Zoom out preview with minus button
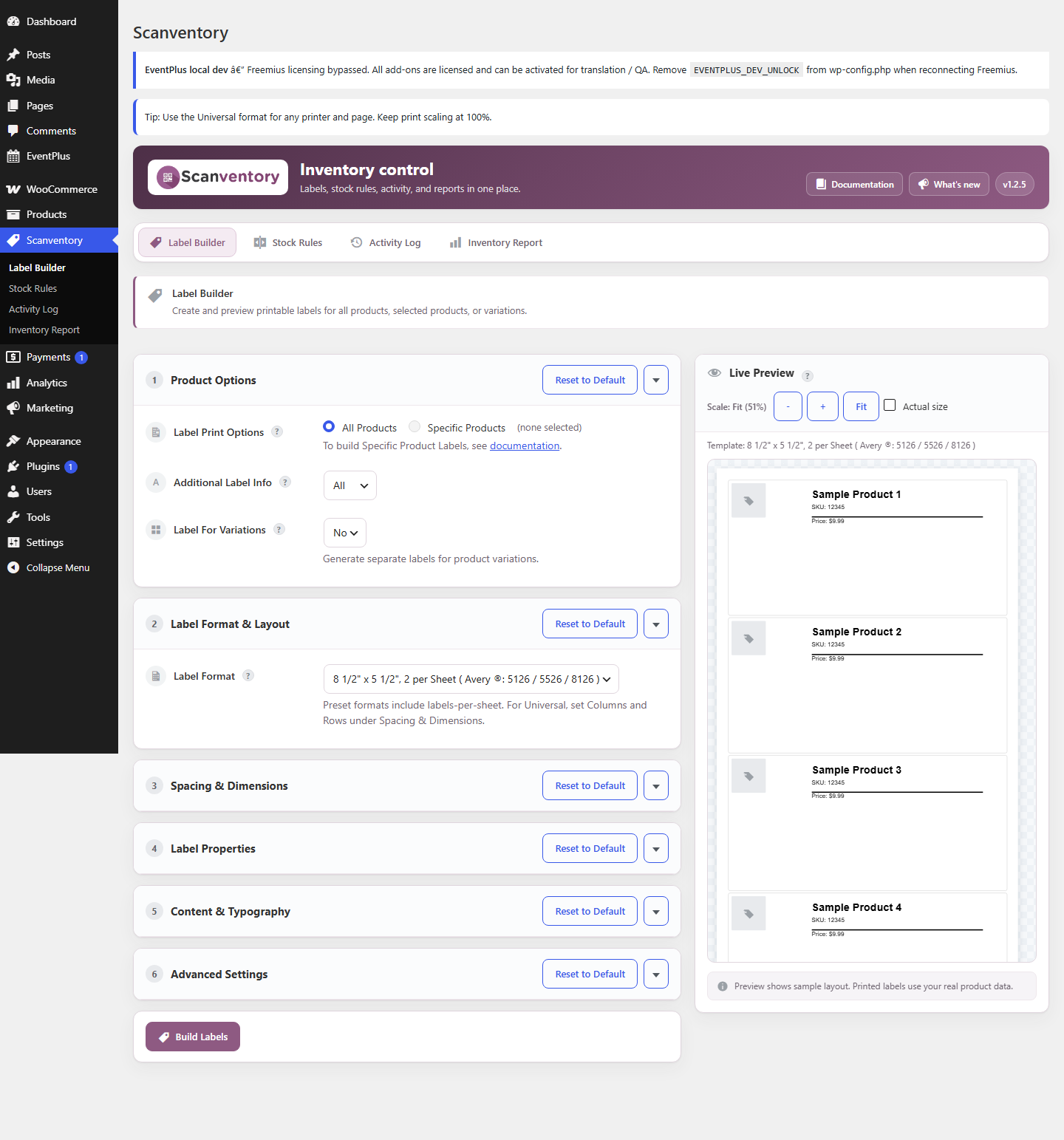Image resolution: width=1064 pixels, height=1140 pixels. click(x=788, y=406)
